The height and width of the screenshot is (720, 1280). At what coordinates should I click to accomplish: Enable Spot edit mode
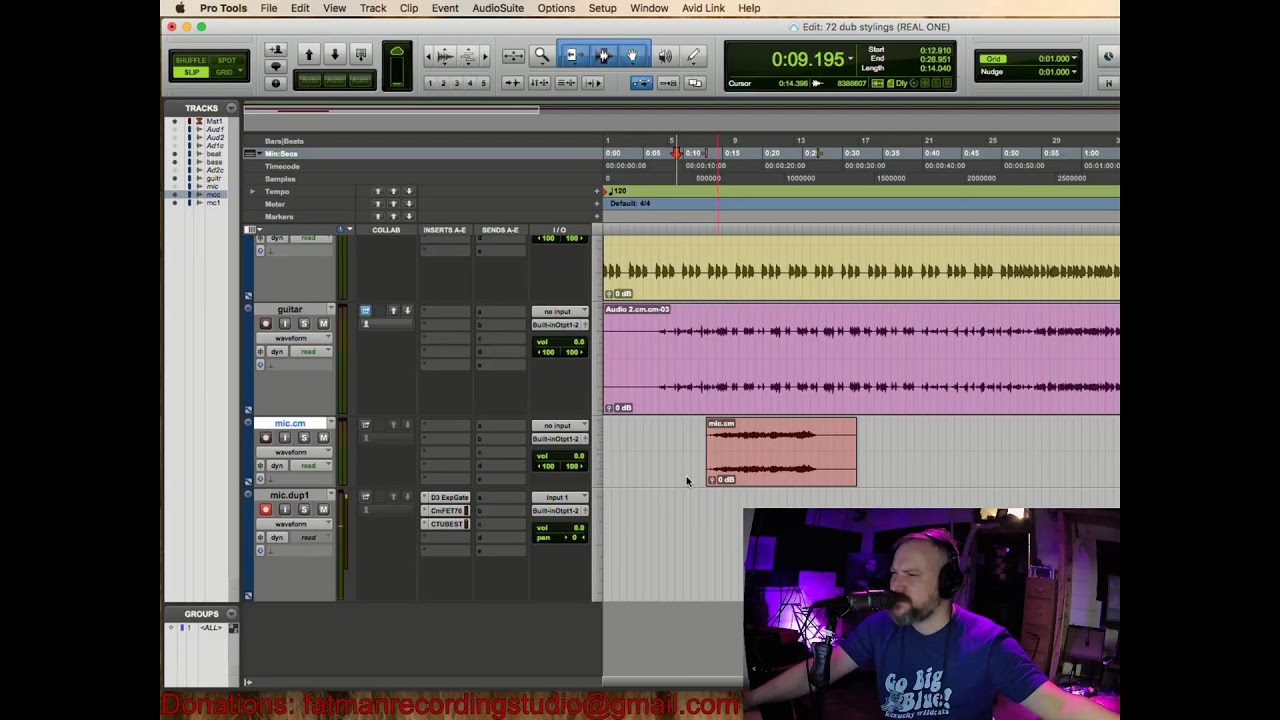226,60
